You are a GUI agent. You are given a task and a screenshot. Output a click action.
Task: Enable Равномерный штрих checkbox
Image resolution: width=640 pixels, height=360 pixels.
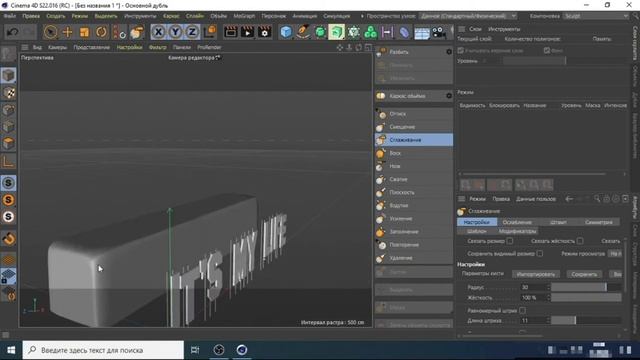pos(522,311)
